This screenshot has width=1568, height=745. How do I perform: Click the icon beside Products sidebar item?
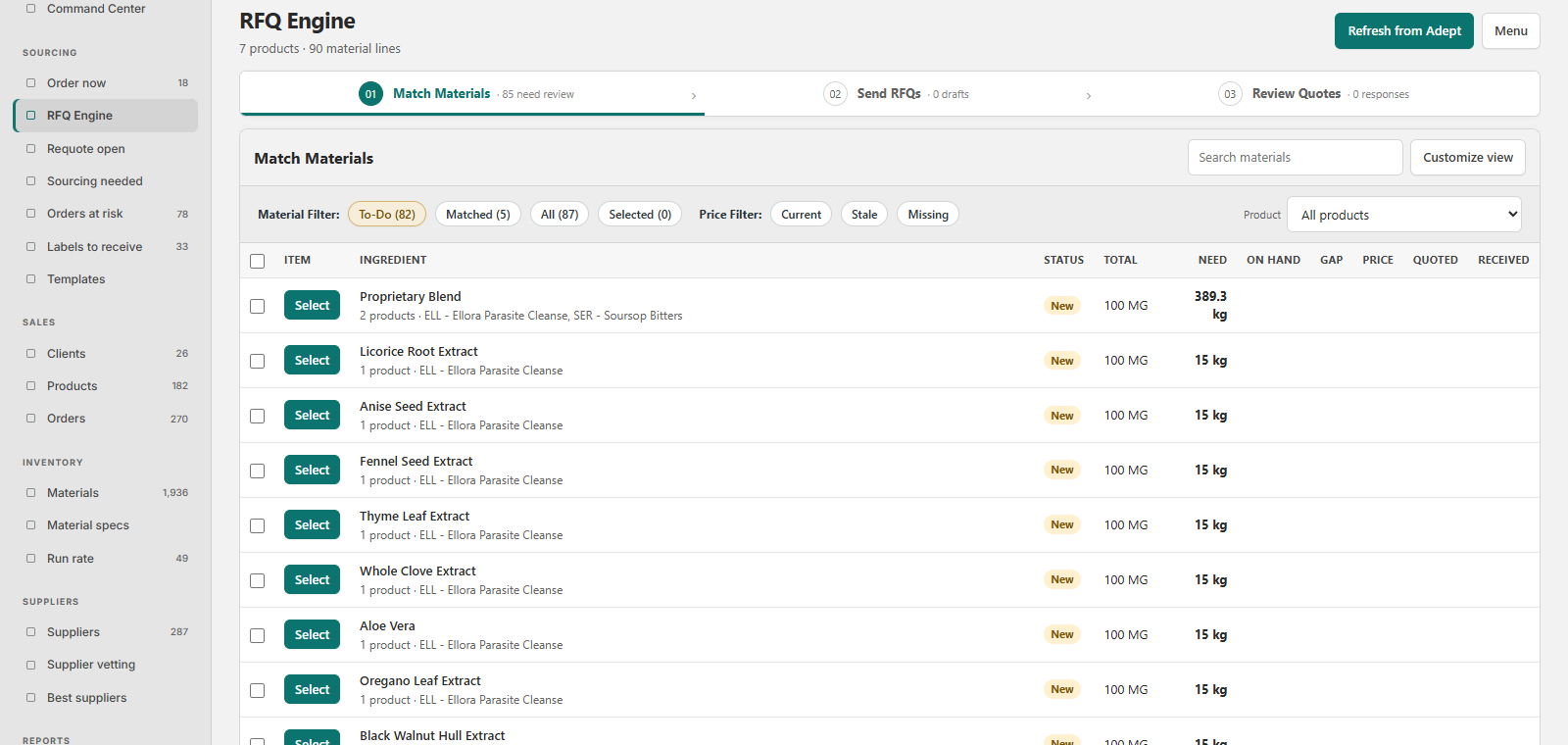tap(30, 386)
